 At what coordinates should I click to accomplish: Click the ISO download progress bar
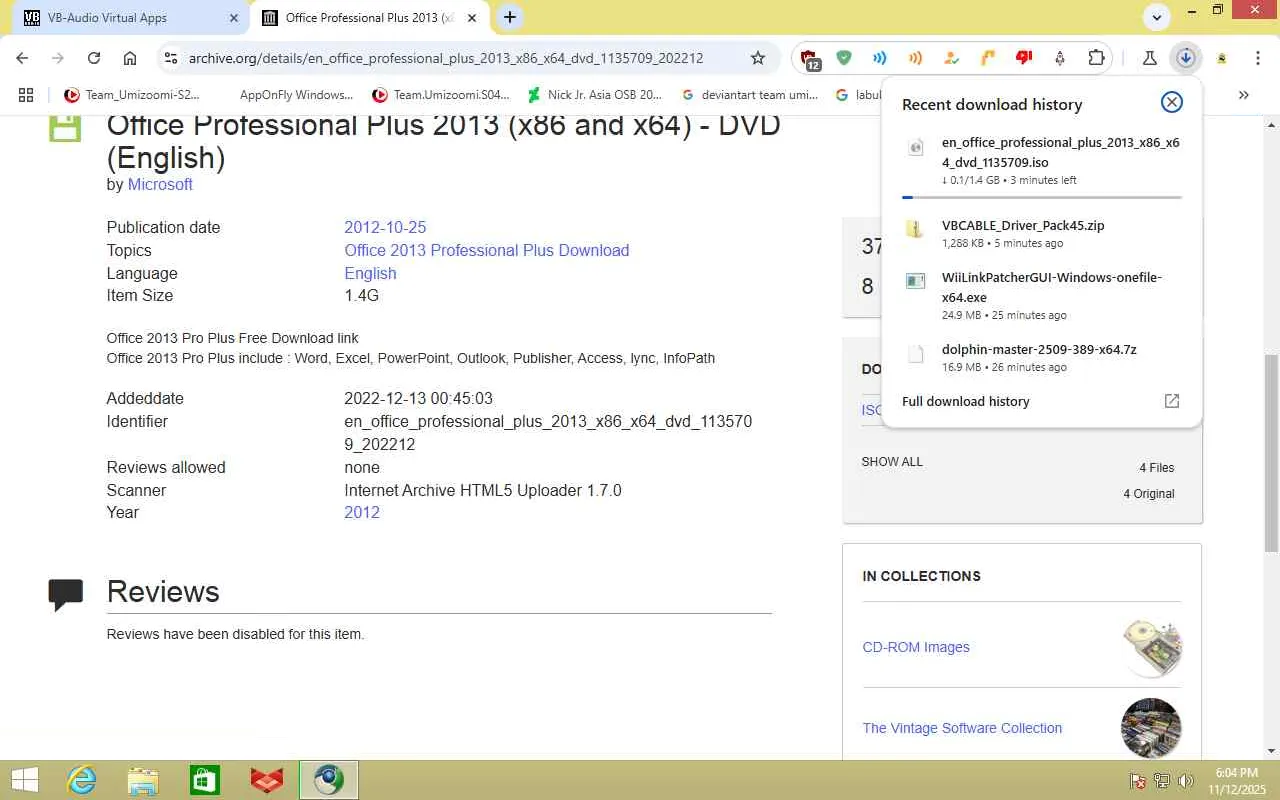click(1041, 197)
